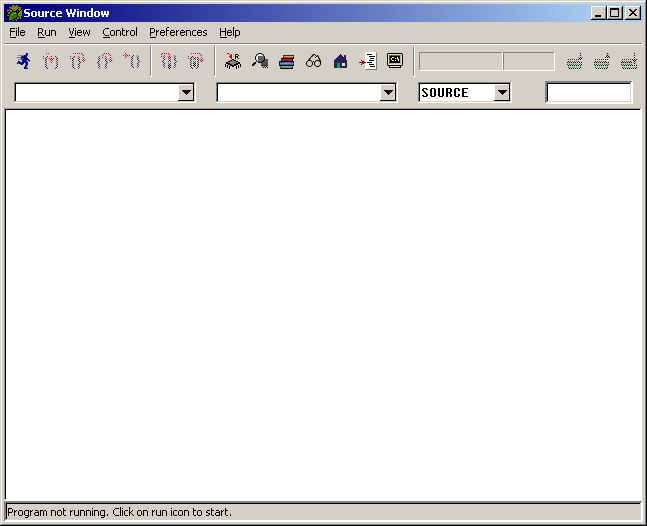Click the Next step-over icon

pos(78,61)
